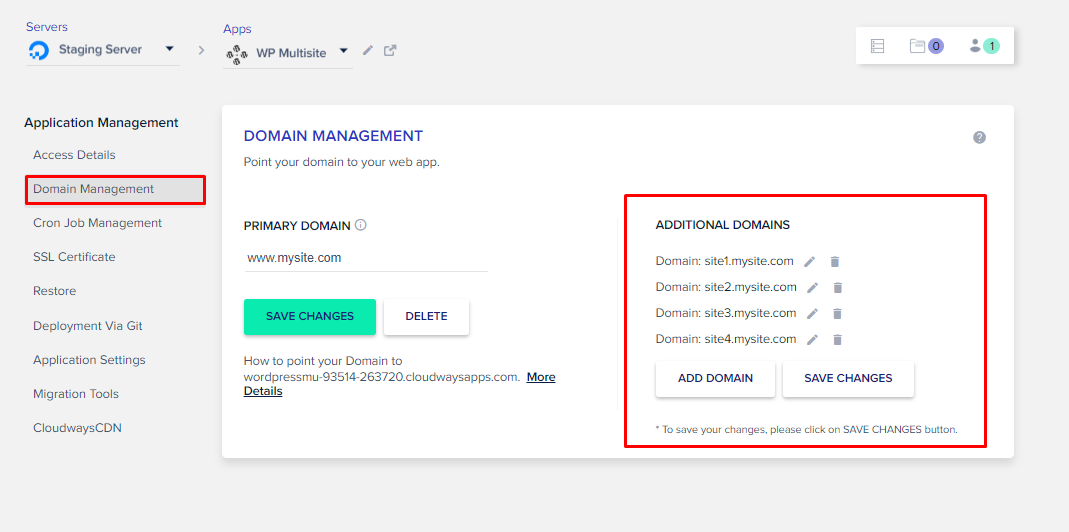Viewport: 1069px width, 532px height.
Task: Open the Access Details section
Action: click(x=74, y=155)
